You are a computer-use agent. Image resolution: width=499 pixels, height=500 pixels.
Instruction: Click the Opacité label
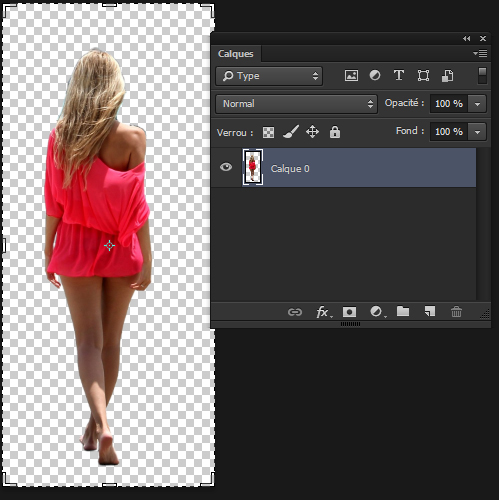point(404,103)
